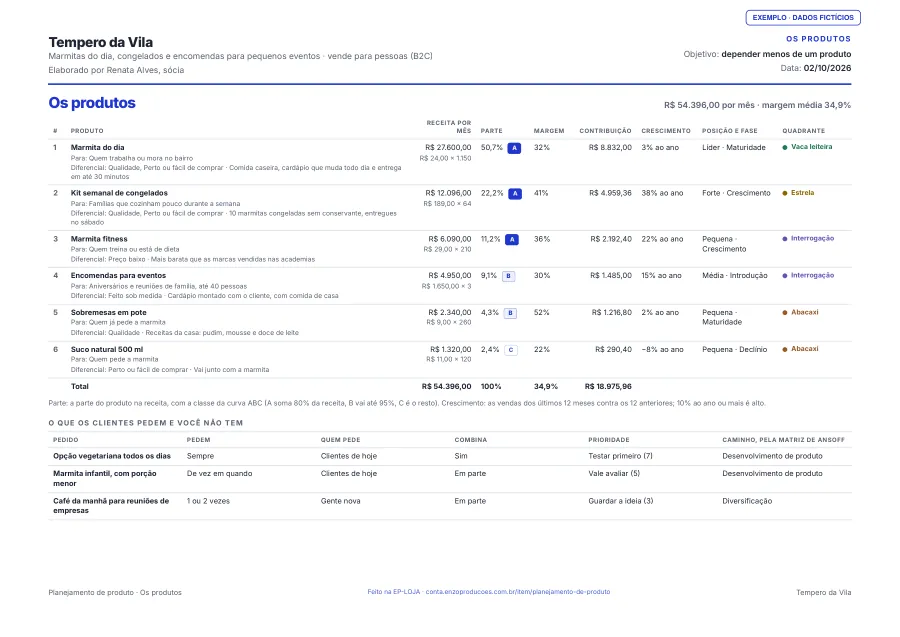Click the priority 'Testar primeiro (7)'

click(x=620, y=456)
